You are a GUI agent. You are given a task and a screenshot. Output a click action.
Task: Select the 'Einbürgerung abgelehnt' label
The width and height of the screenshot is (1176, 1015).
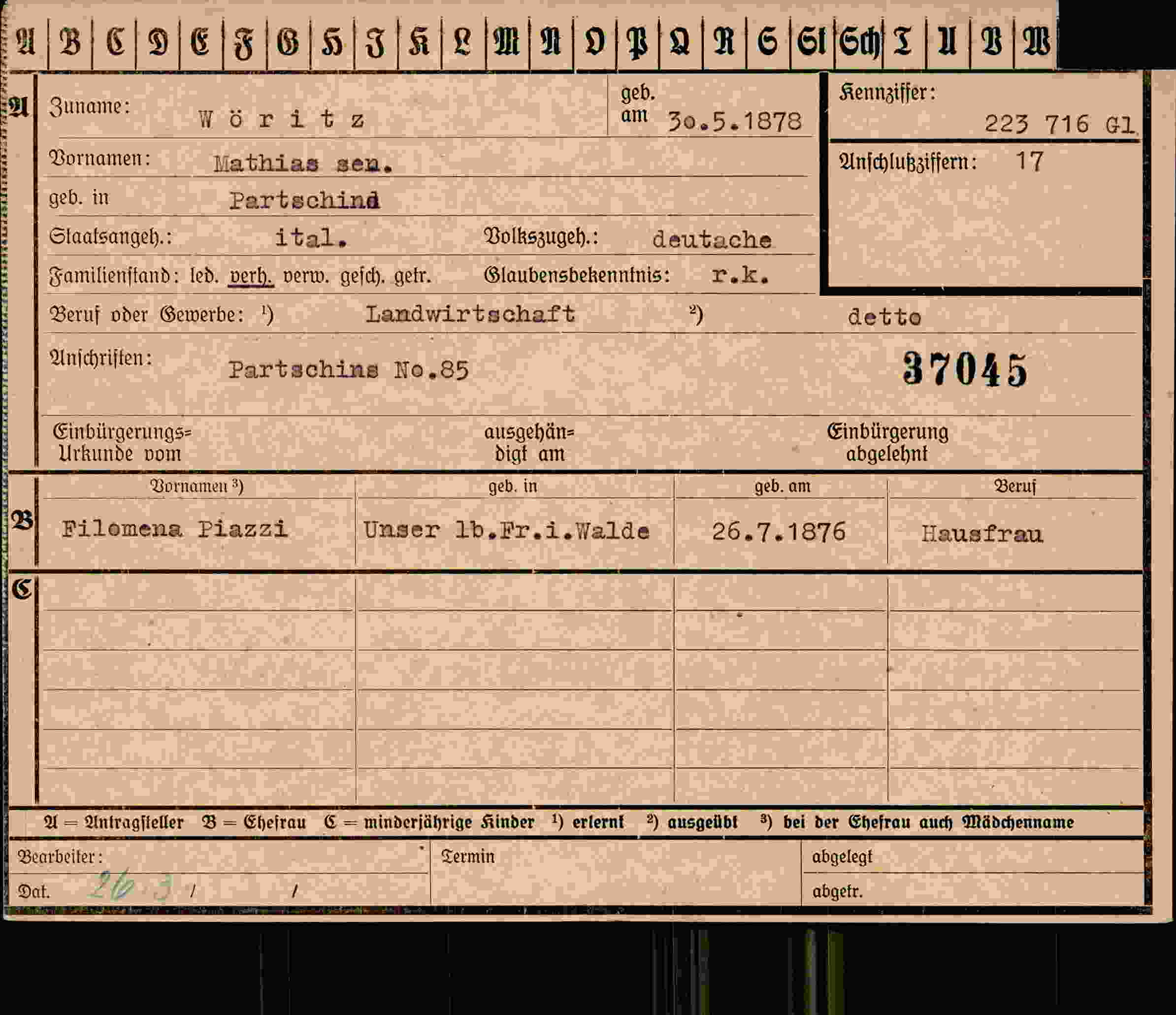tap(887, 443)
